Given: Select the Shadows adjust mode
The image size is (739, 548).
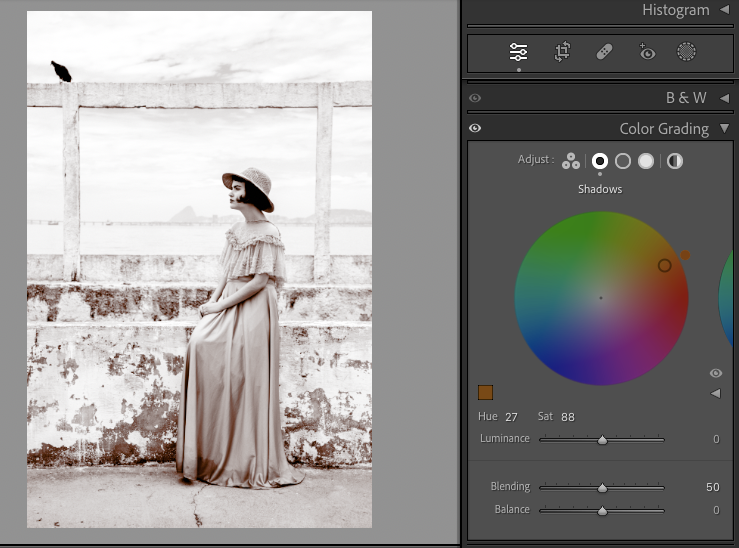Looking at the screenshot, I should (x=600, y=161).
